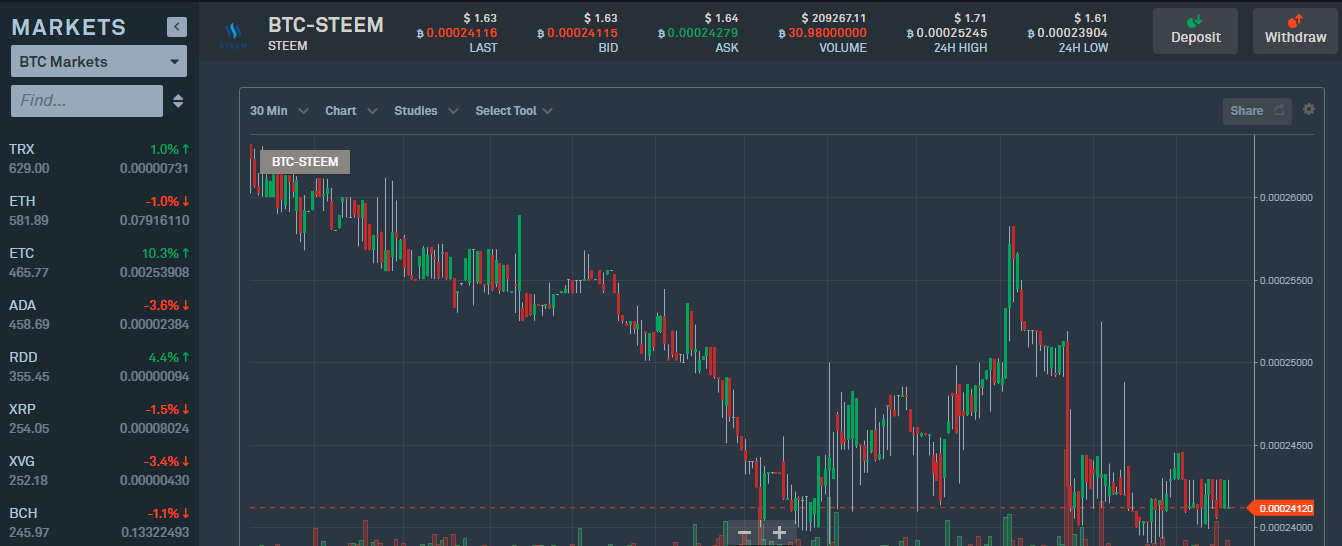Click the BTC-STEEM chart label tag
Viewport: 1342px width, 546px height.
click(305, 161)
